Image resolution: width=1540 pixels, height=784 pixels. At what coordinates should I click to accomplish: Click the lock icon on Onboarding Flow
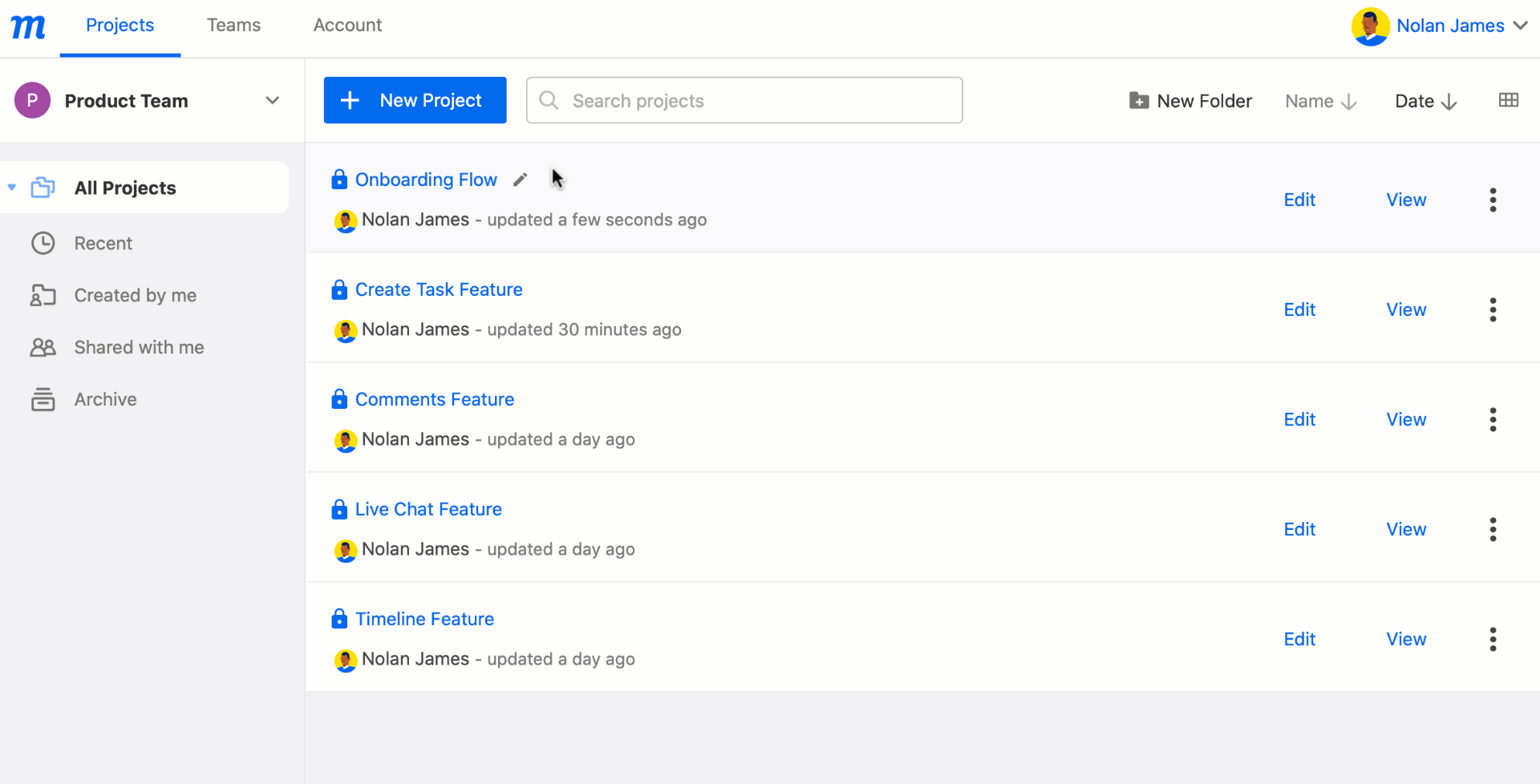pos(338,179)
